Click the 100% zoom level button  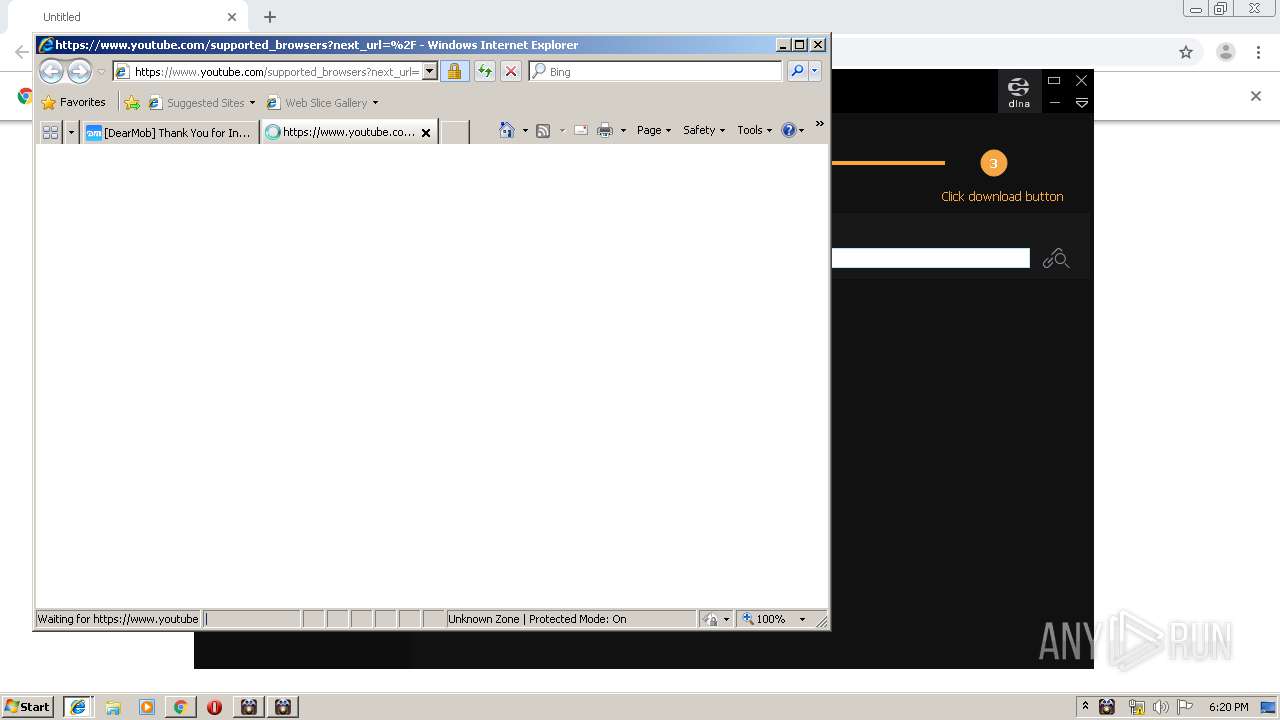coord(765,619)
